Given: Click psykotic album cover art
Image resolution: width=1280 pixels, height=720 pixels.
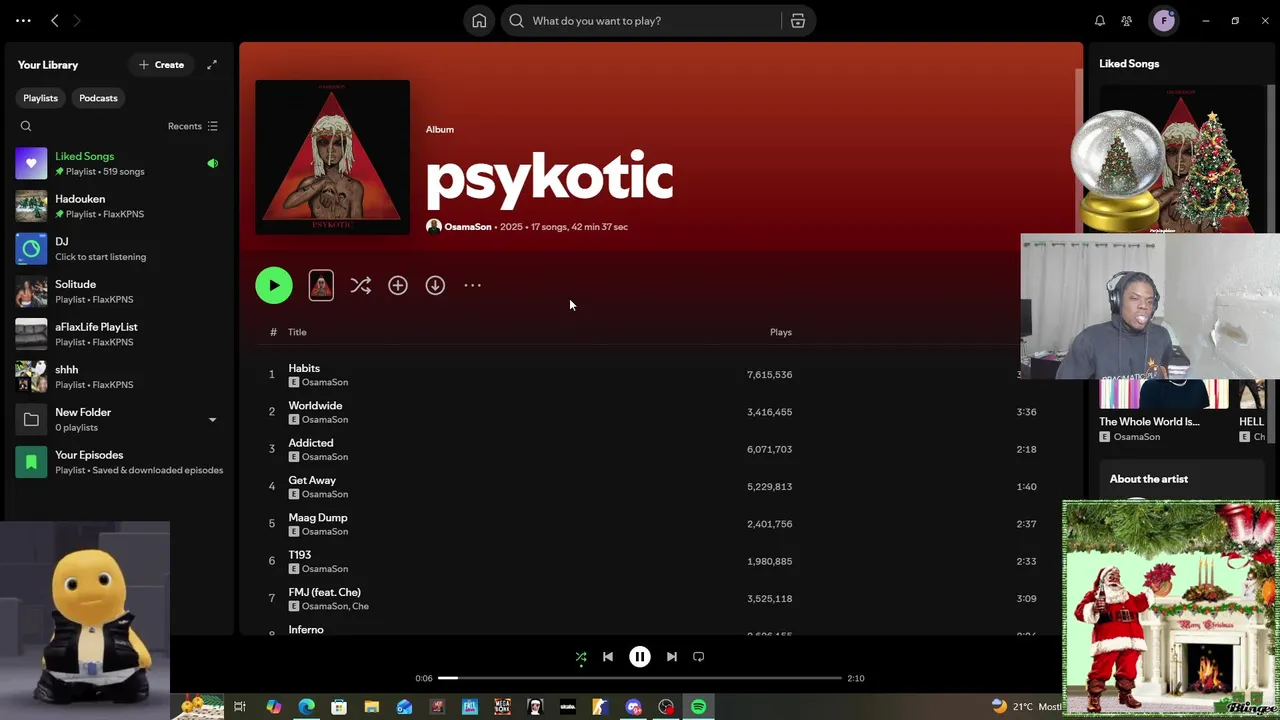Looking at the screenshot, I should tap(332, 157).
